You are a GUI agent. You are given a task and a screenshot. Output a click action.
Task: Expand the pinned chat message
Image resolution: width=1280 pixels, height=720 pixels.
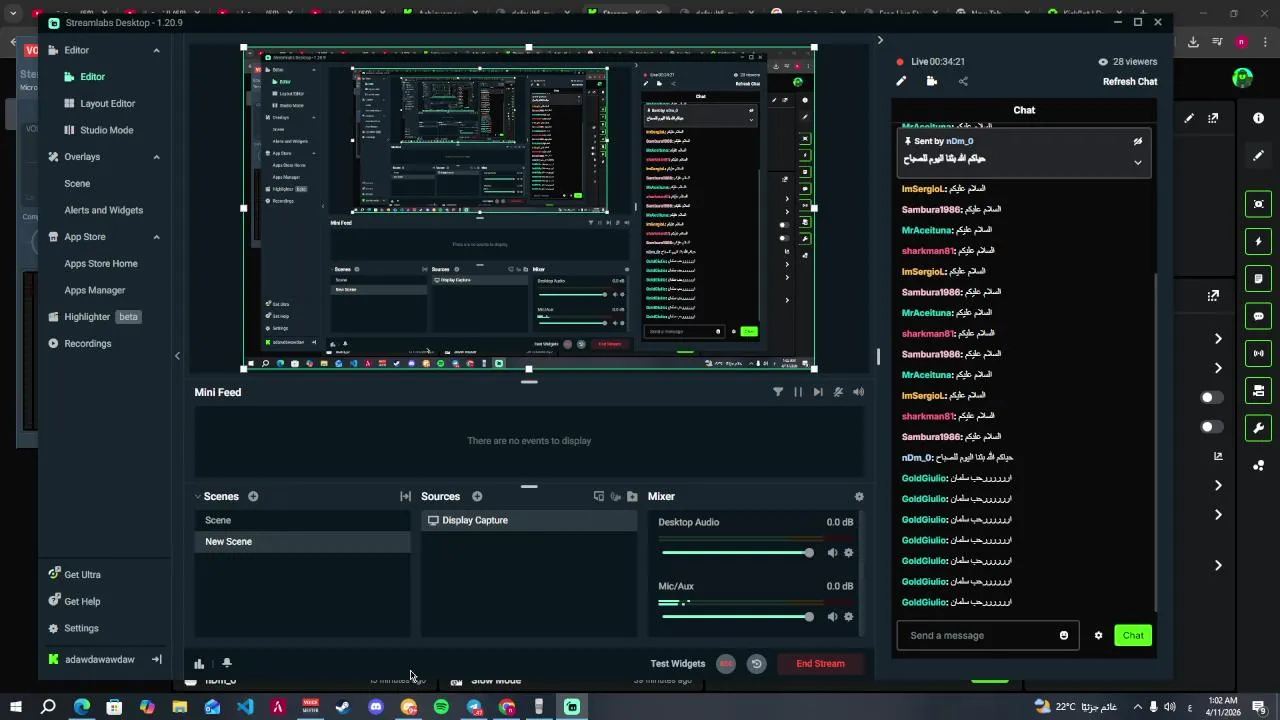pos(1137,162)
